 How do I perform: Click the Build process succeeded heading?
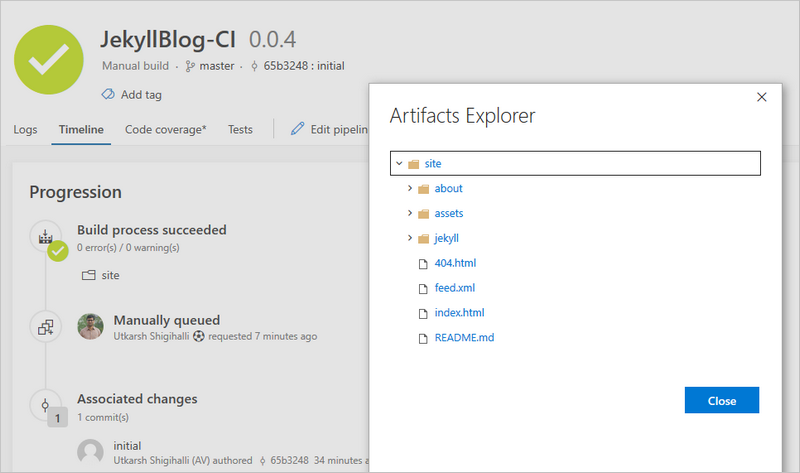click(152, 230)
